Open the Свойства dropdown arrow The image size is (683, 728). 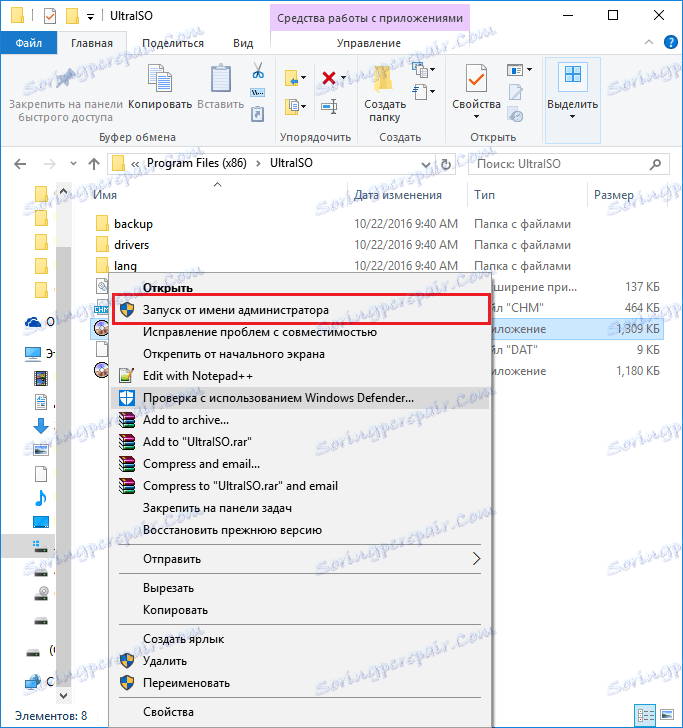(x=476, y=117)
